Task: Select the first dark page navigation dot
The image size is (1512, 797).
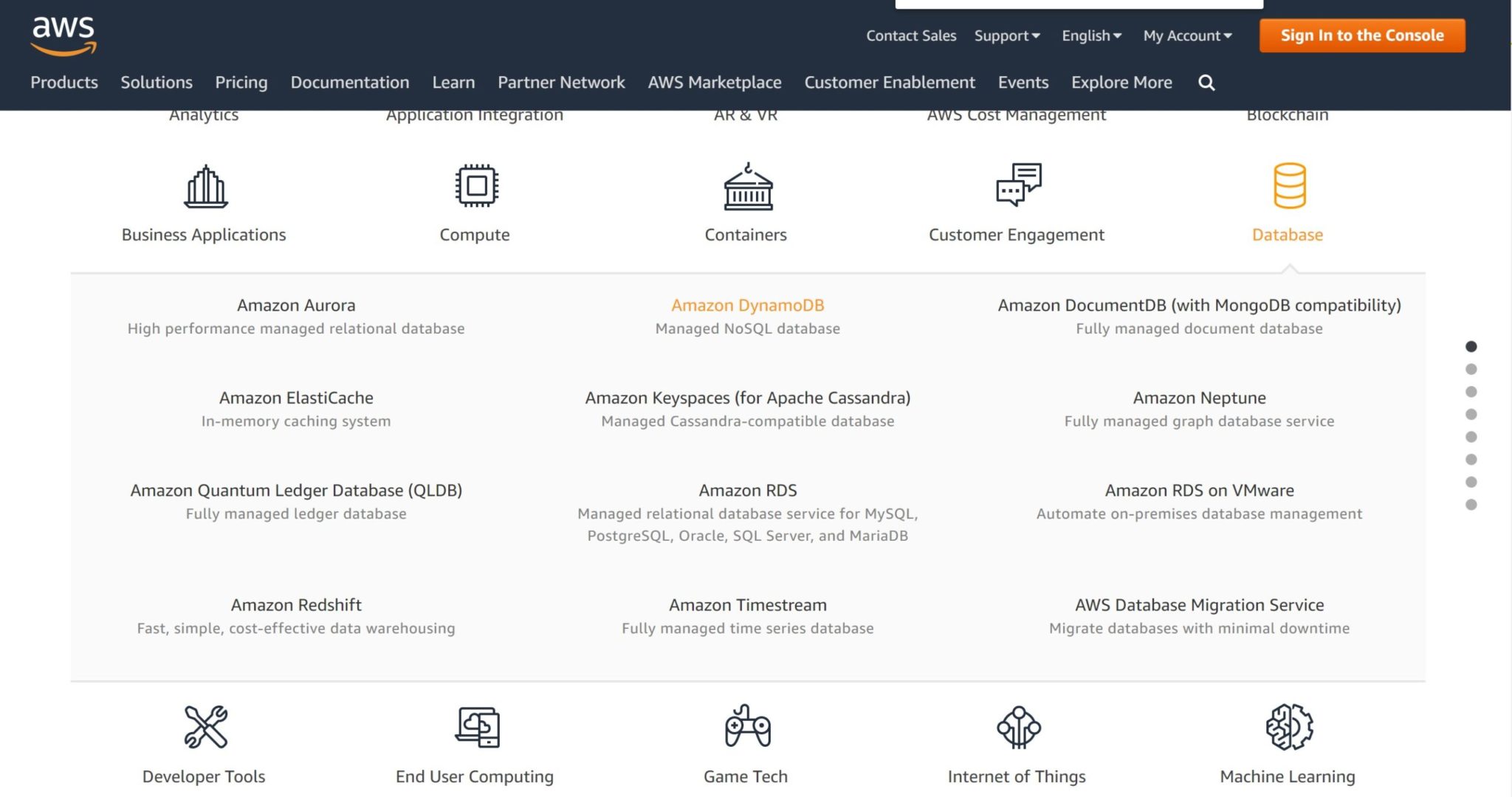Action: [1471, 346]
